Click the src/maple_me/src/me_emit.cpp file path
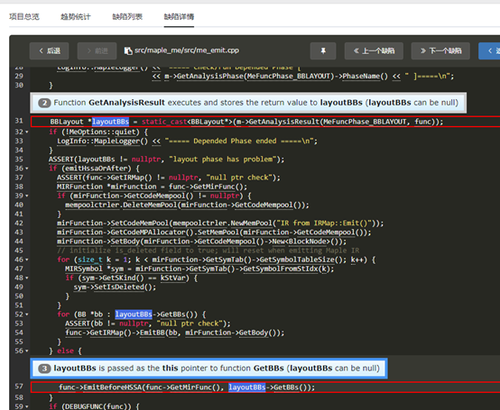 pyautogui.click(x=187, y=50)
